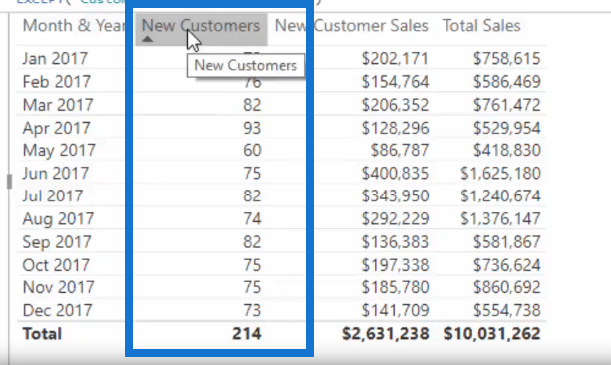Viewport: 611px width, 365px height.
Task: Click the $758,615 total sales value
Action: point(507,58)
